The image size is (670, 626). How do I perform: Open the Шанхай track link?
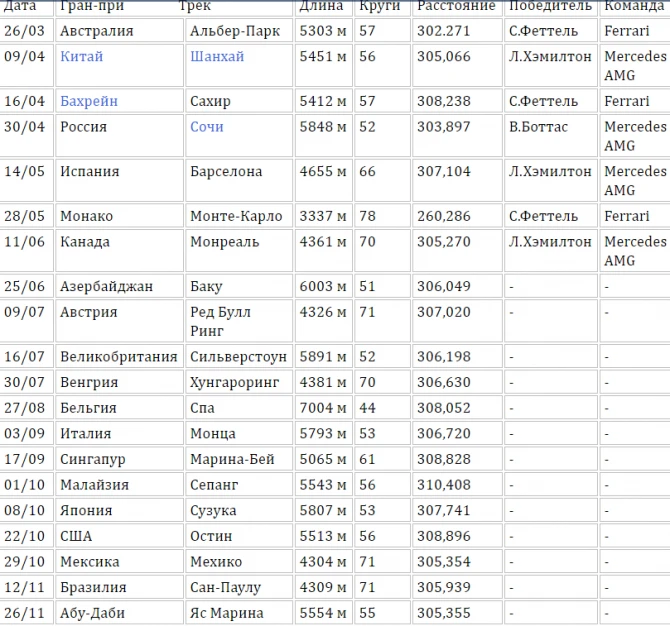217,56
